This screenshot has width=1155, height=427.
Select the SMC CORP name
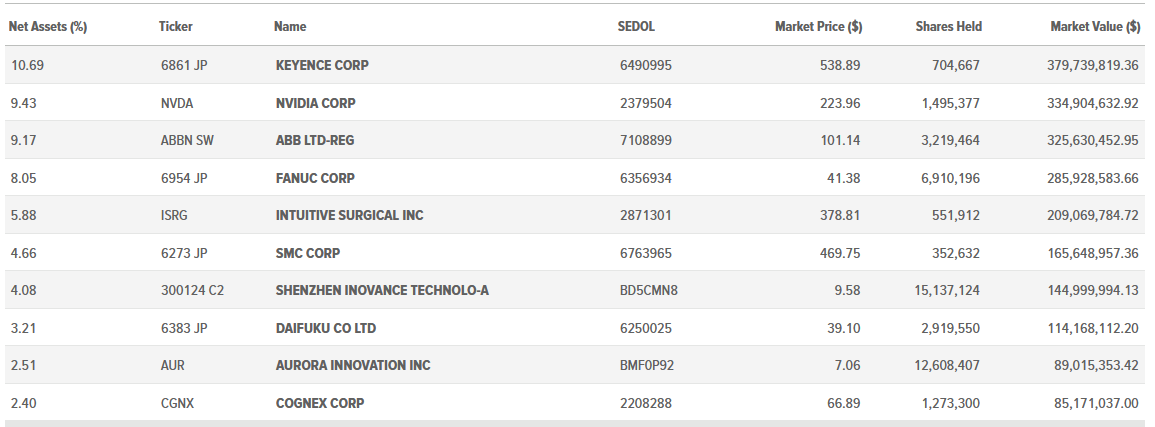click(308, 253)
